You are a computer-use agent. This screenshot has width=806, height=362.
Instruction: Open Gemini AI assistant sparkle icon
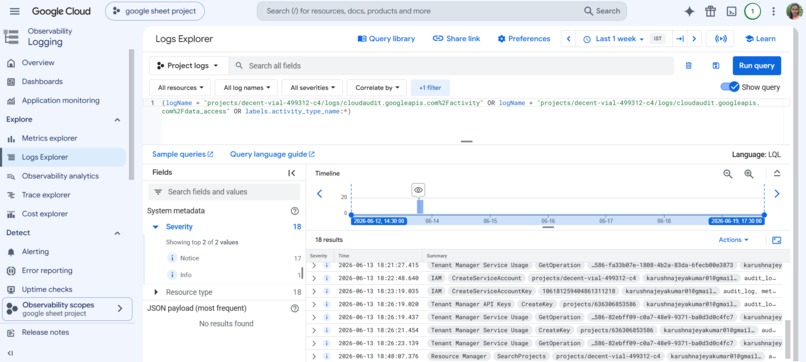pos(689,11)
